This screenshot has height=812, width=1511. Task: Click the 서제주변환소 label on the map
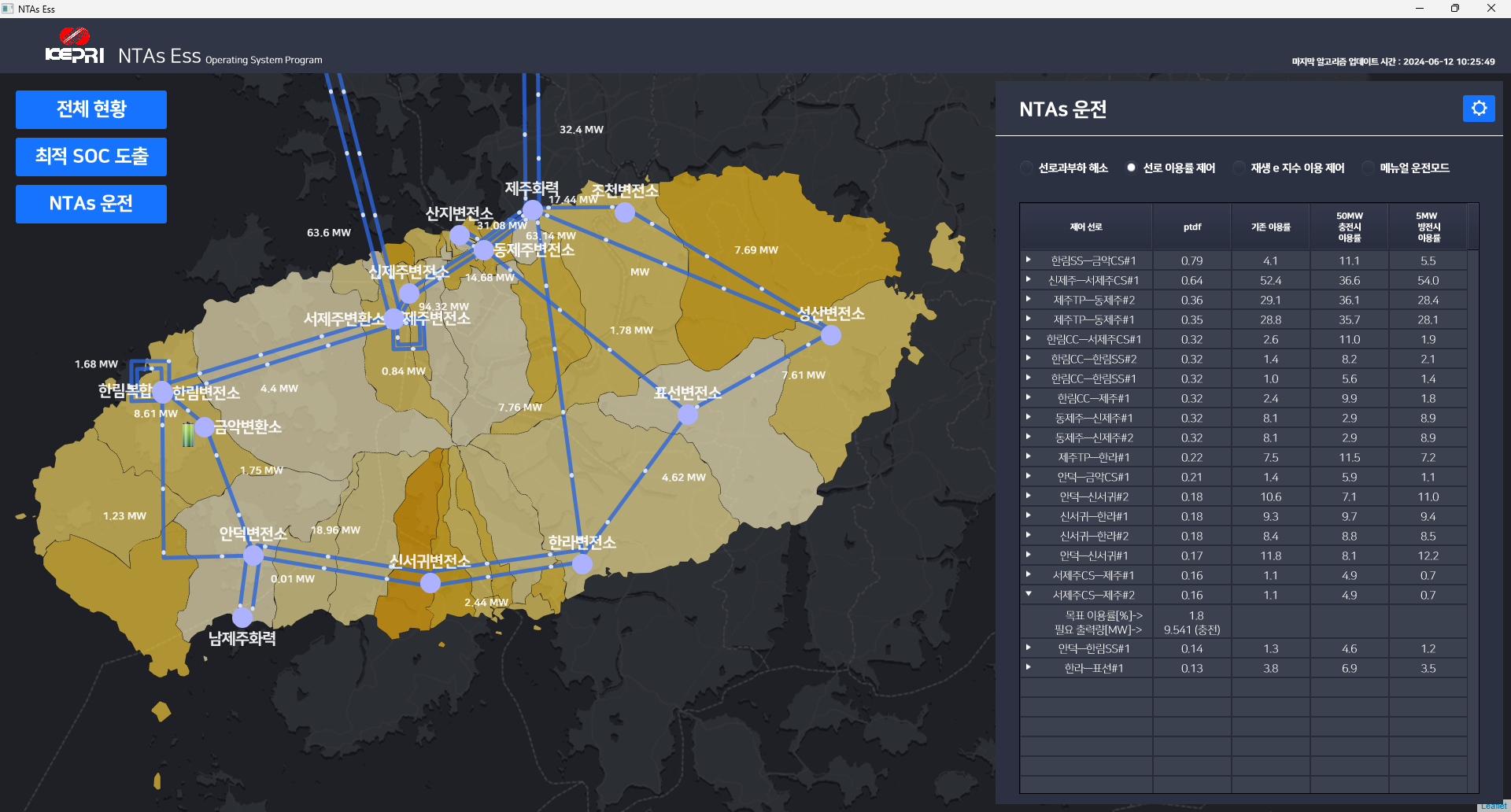click(x=345, y=319)
